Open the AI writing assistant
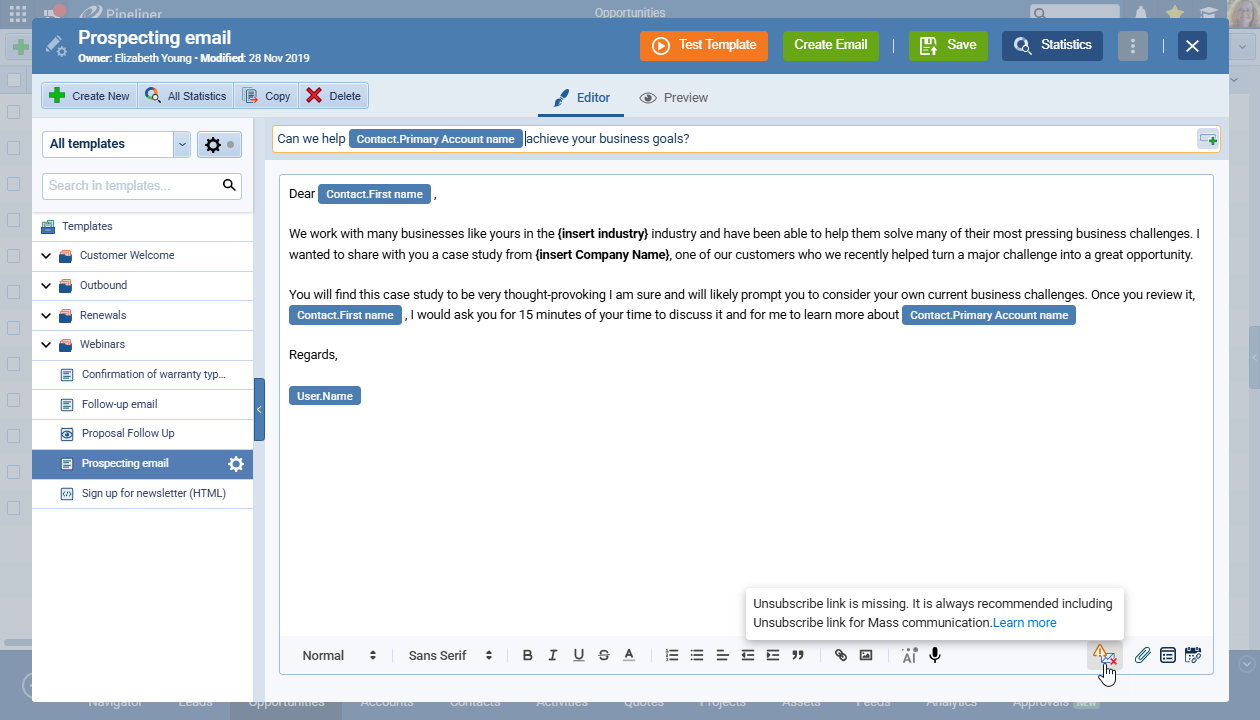This screenshot has width=1260, height=720. [x=909, y=655]
